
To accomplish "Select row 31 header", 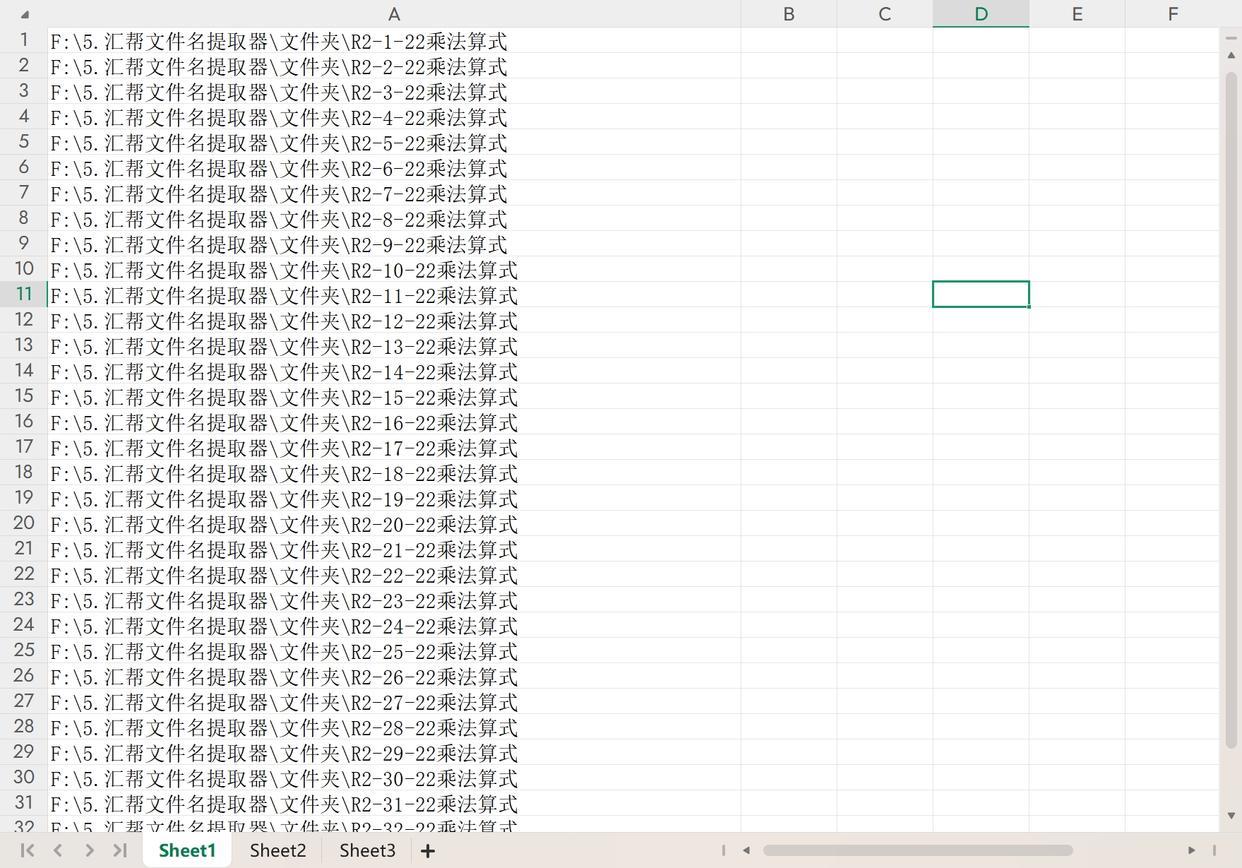I will tap(23, 802).
